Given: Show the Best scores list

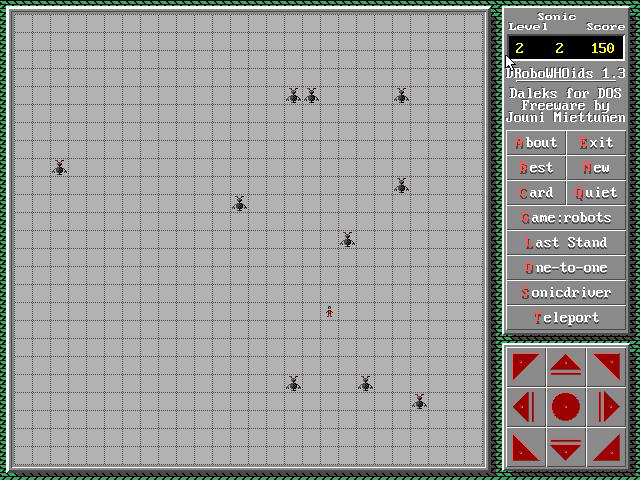Looking at the screenshot, I should [536, 168].
